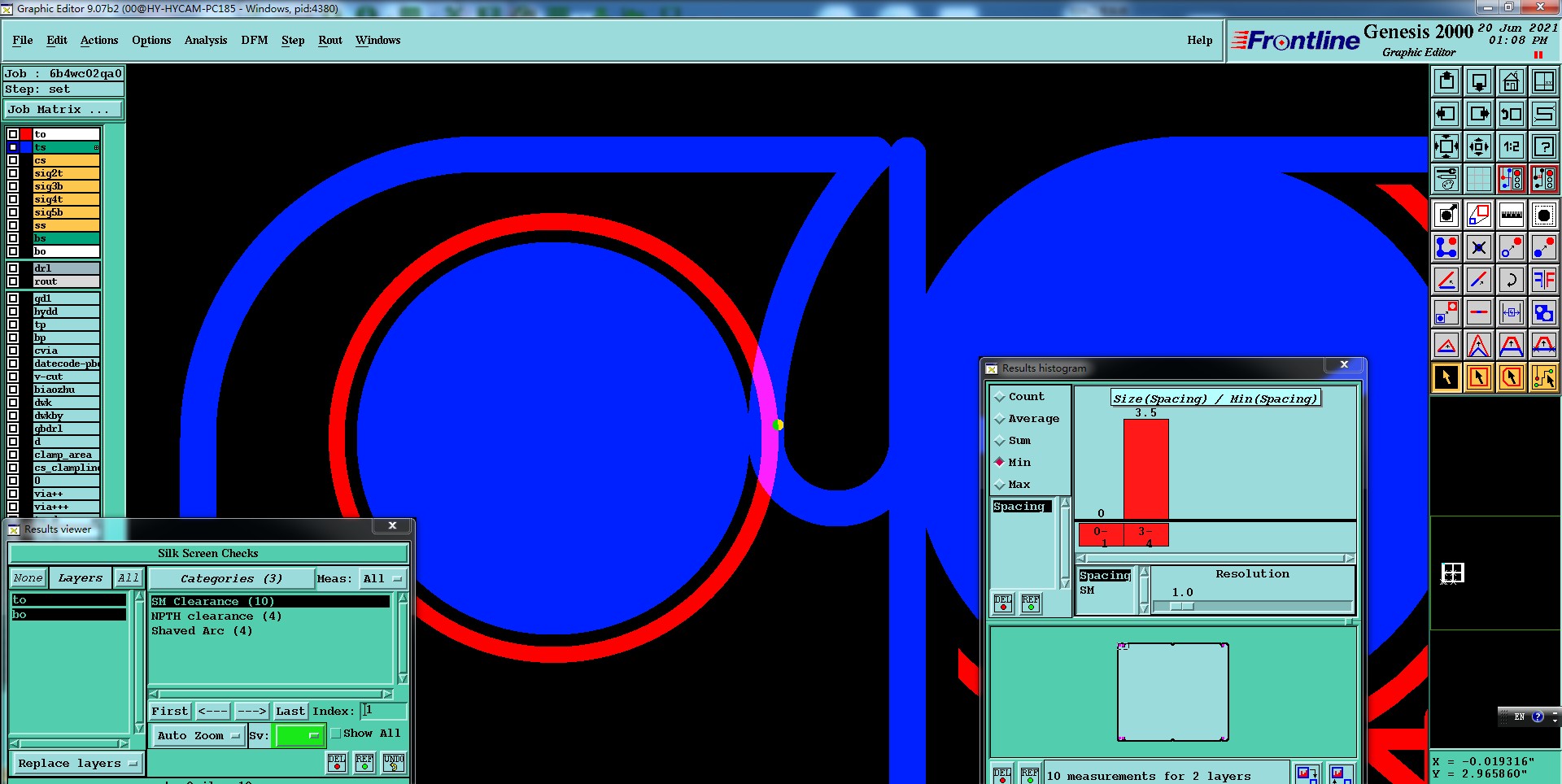Click histogram Spacing list scroll down arrow
Screen dimensions: 1562x784
[x=1065, y=583]
